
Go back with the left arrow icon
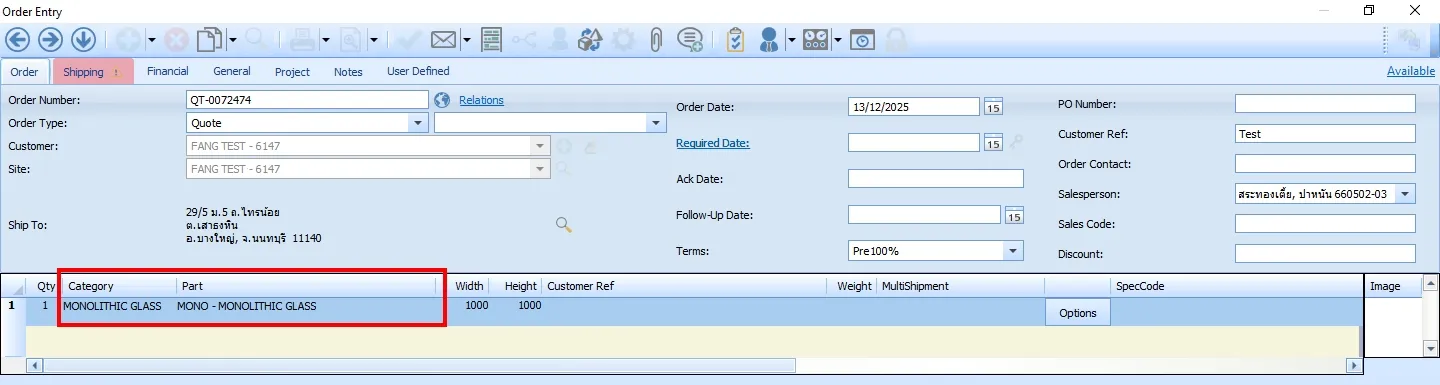click(x=18, y=40)
